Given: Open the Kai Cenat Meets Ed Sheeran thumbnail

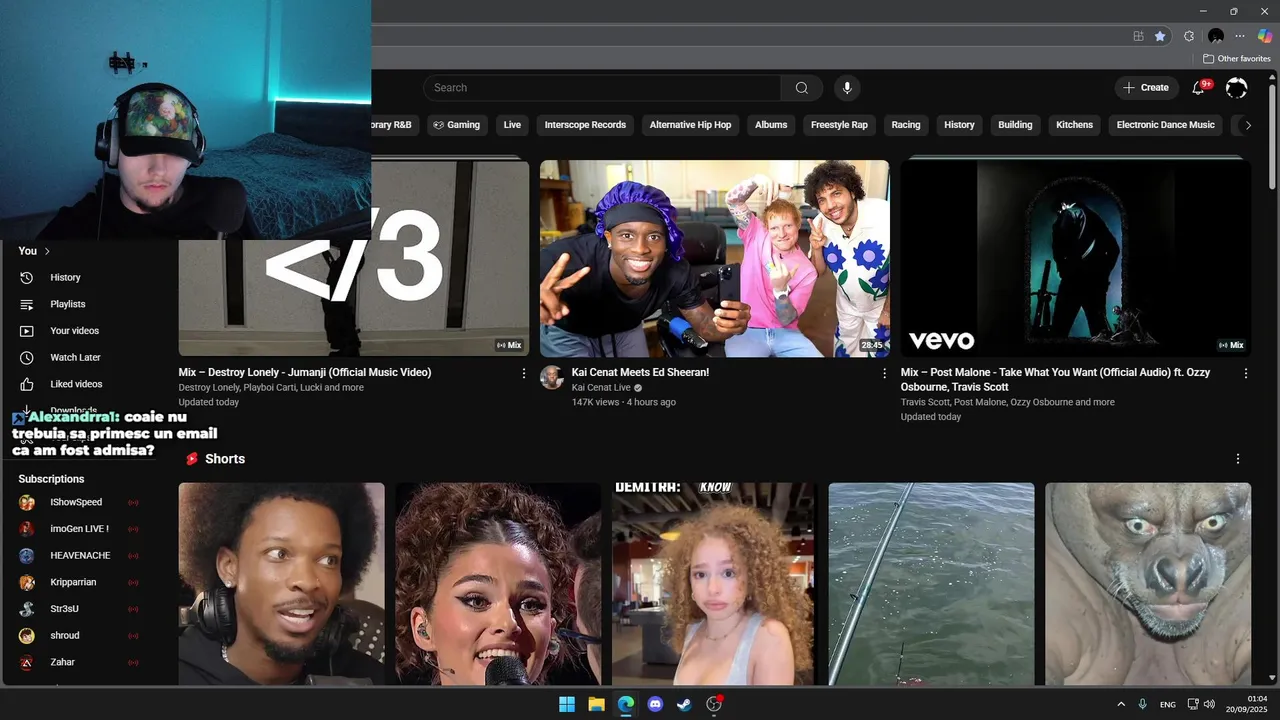Looking at the screenshot, I should point(715,258).
